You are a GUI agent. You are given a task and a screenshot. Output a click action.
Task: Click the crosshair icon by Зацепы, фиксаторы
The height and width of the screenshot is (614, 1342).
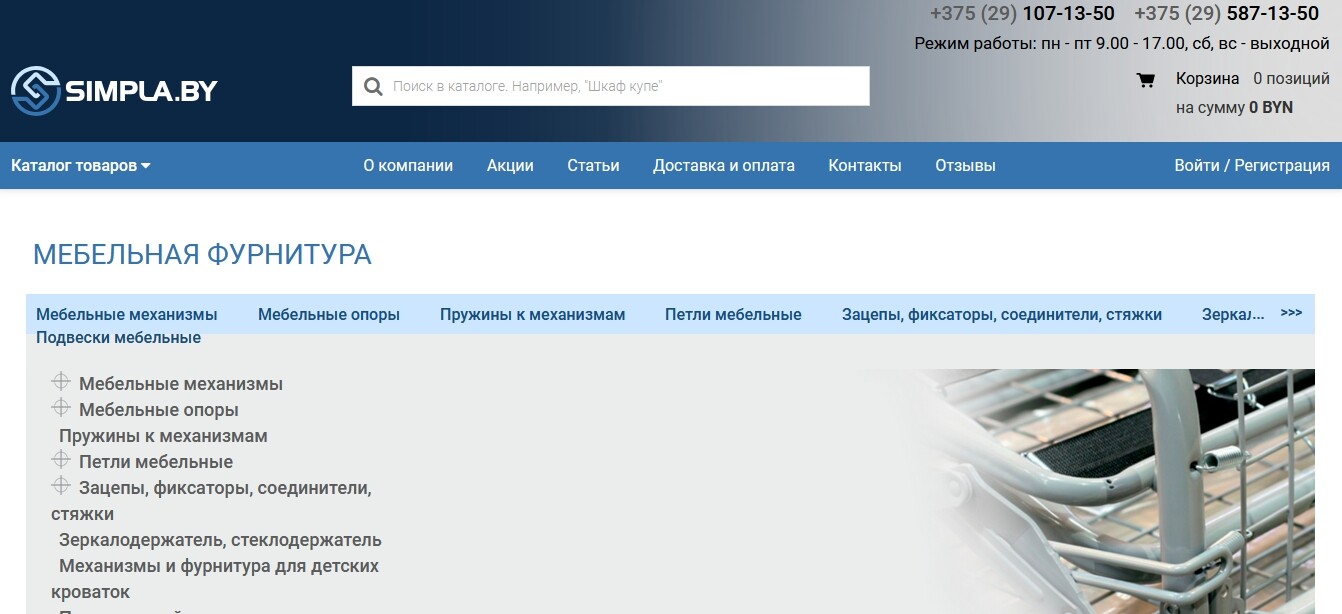59,485
